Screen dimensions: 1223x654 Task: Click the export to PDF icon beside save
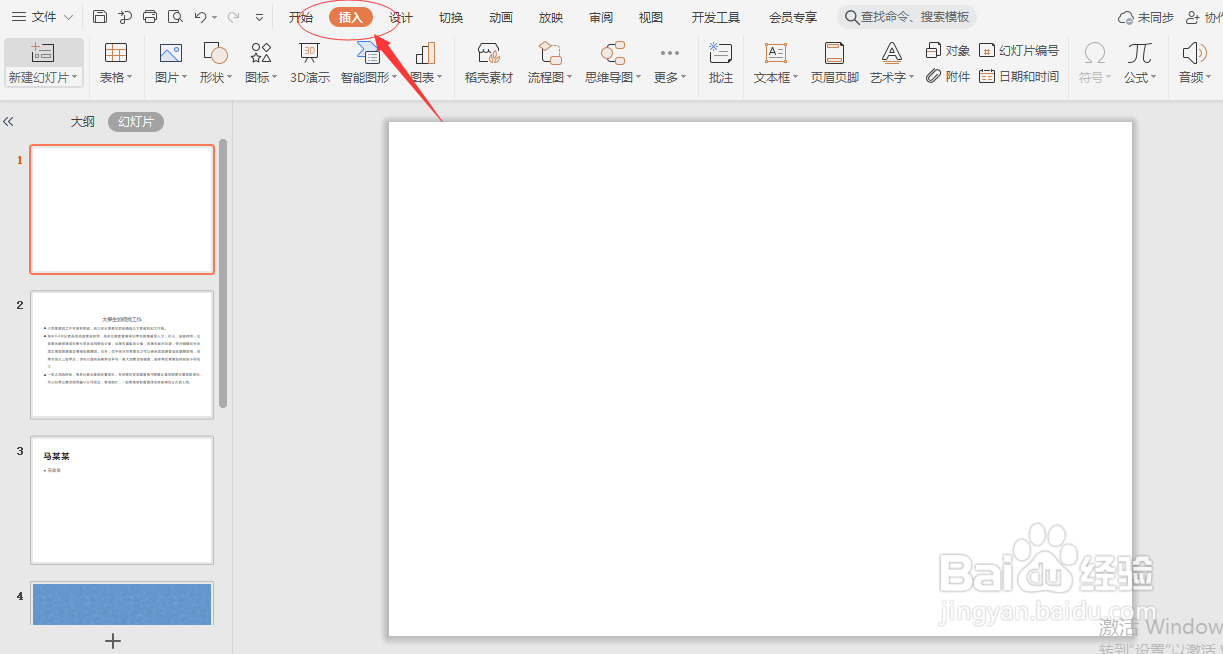pos(125,17)
